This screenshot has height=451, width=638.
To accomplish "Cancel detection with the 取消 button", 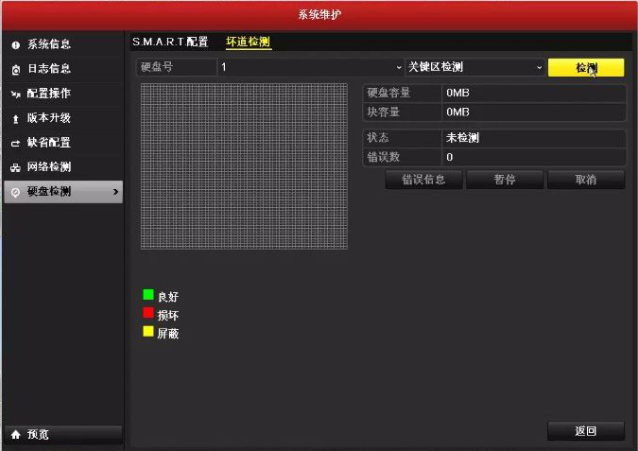I will pyautogui.click(x=585, y=180).
